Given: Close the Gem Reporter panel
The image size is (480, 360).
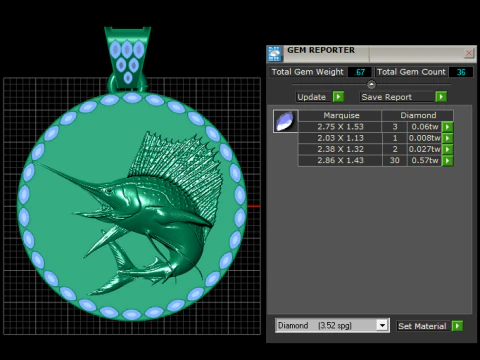Looking at the screenshot, I should click(469, 53).
